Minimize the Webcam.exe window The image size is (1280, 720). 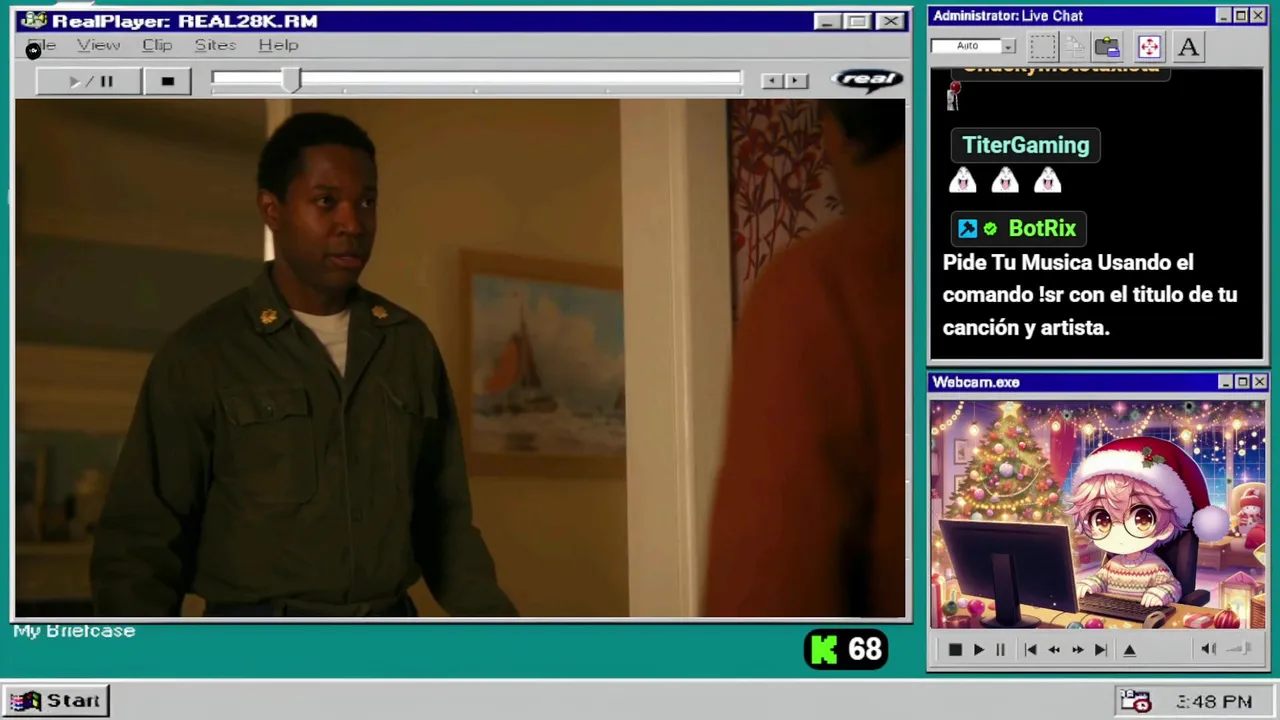point(1226,382)
